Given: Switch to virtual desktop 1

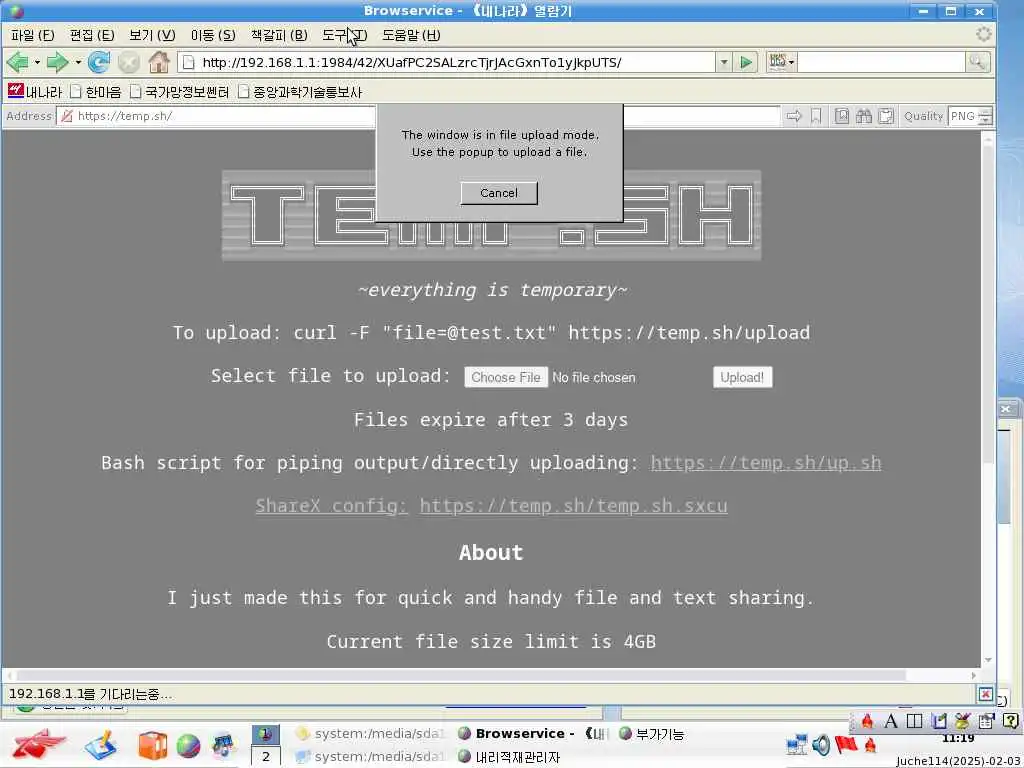Looking at the screenshot, I should 266,735.
